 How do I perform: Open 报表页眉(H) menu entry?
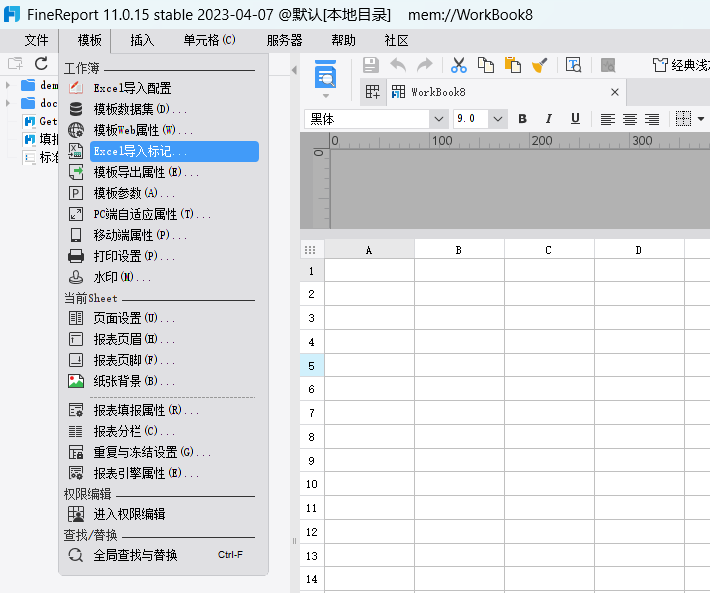(x=163, y=339)
